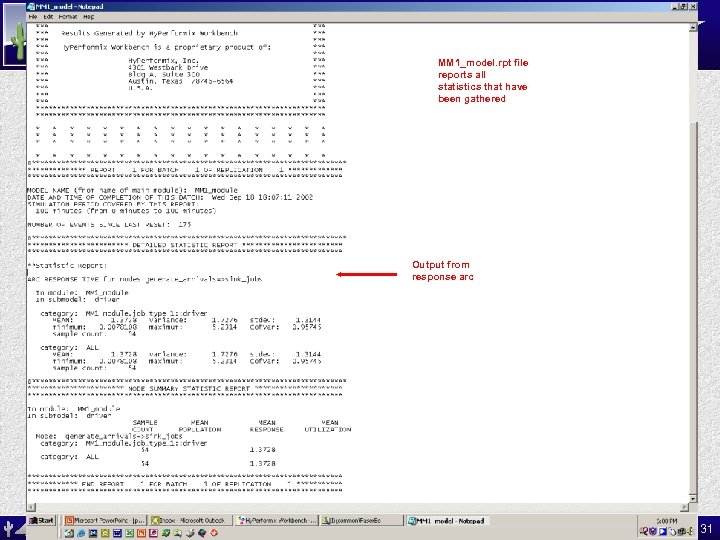Click 'NUMBER OF EVENTS SINCE LAST RESET: 175'

coord(109,225)
